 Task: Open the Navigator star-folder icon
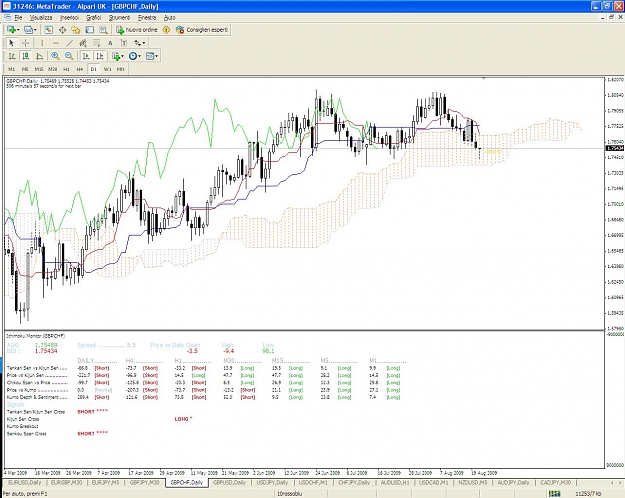coord(76,30)
